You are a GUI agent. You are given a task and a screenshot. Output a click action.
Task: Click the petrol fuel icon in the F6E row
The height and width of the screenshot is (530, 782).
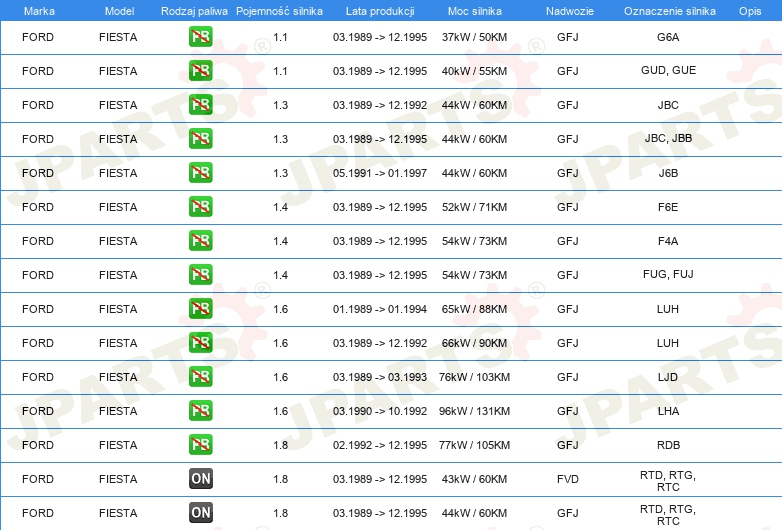click(200, 207)
